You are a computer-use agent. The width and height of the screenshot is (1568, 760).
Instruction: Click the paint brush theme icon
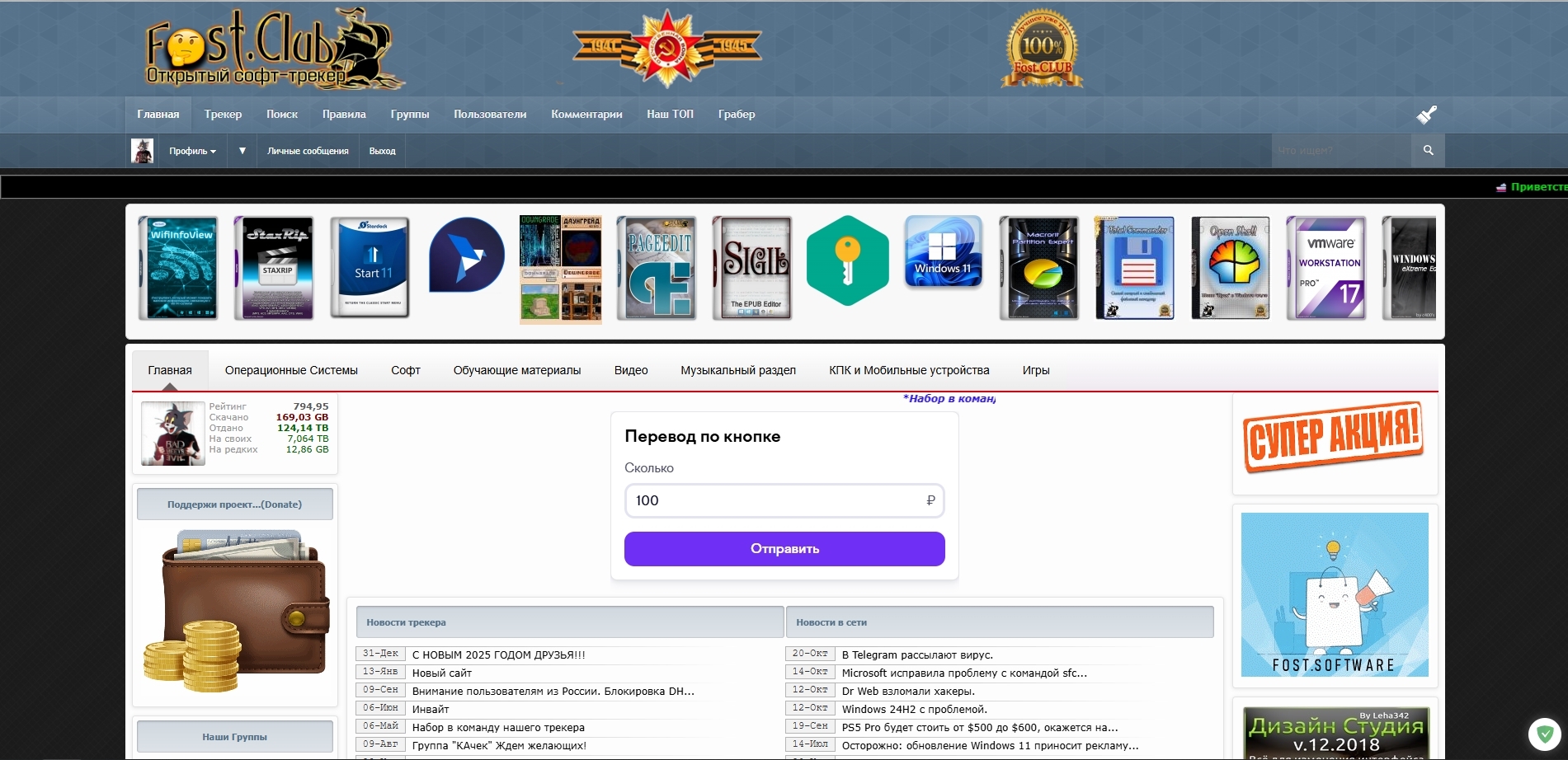[1427, 115]
